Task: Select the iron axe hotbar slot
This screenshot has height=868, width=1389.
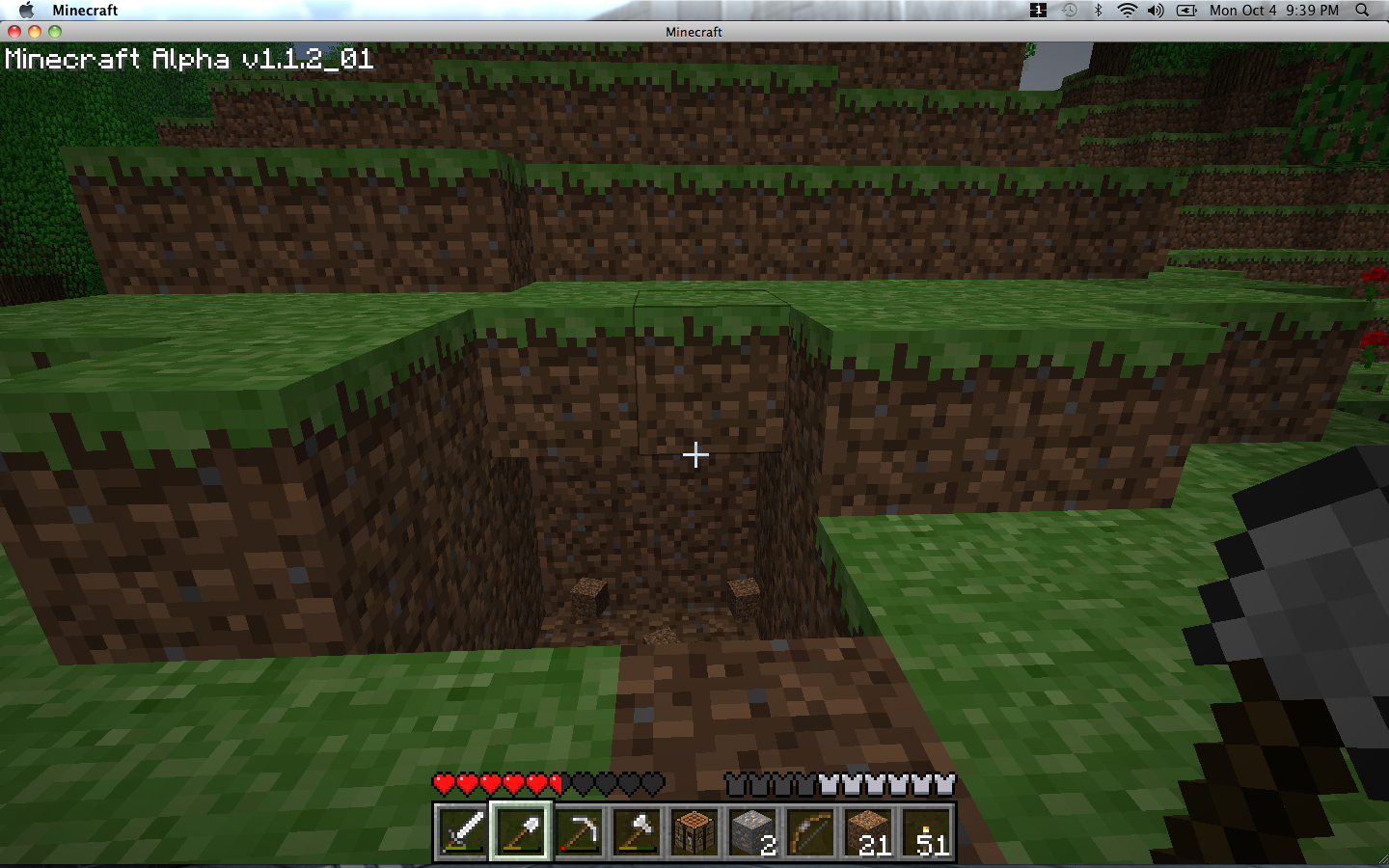Action: pyautogui.click(x=636, y=831)
